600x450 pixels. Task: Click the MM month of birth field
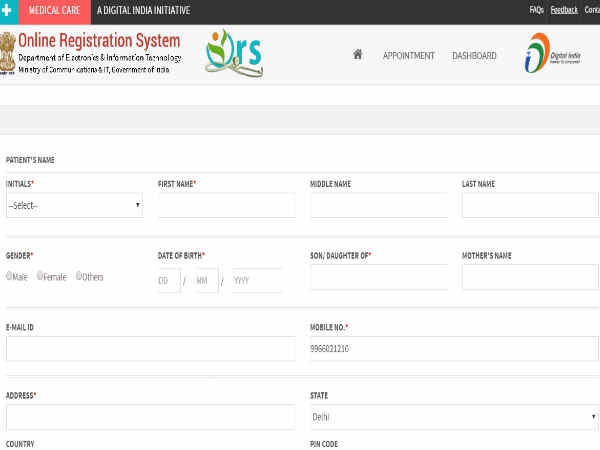point(207,280)
